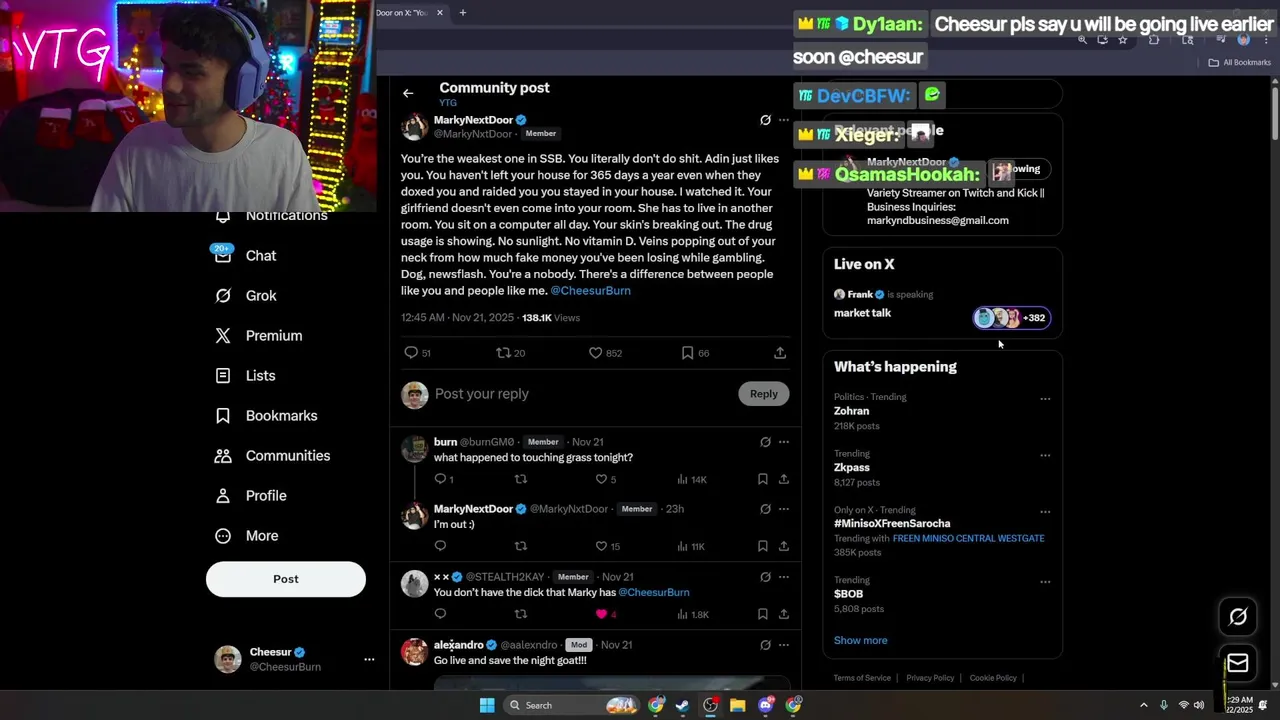Open new browser tab with plus icon

click(x=462, y=13)
